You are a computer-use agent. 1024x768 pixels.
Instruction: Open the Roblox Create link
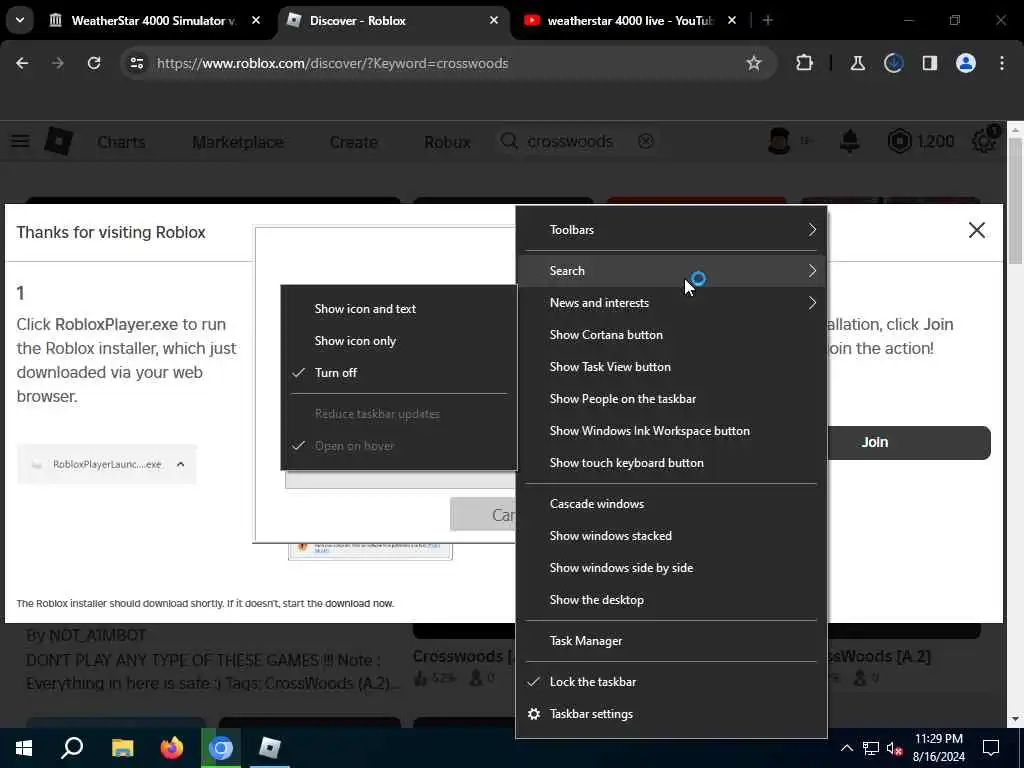point(353,142)
